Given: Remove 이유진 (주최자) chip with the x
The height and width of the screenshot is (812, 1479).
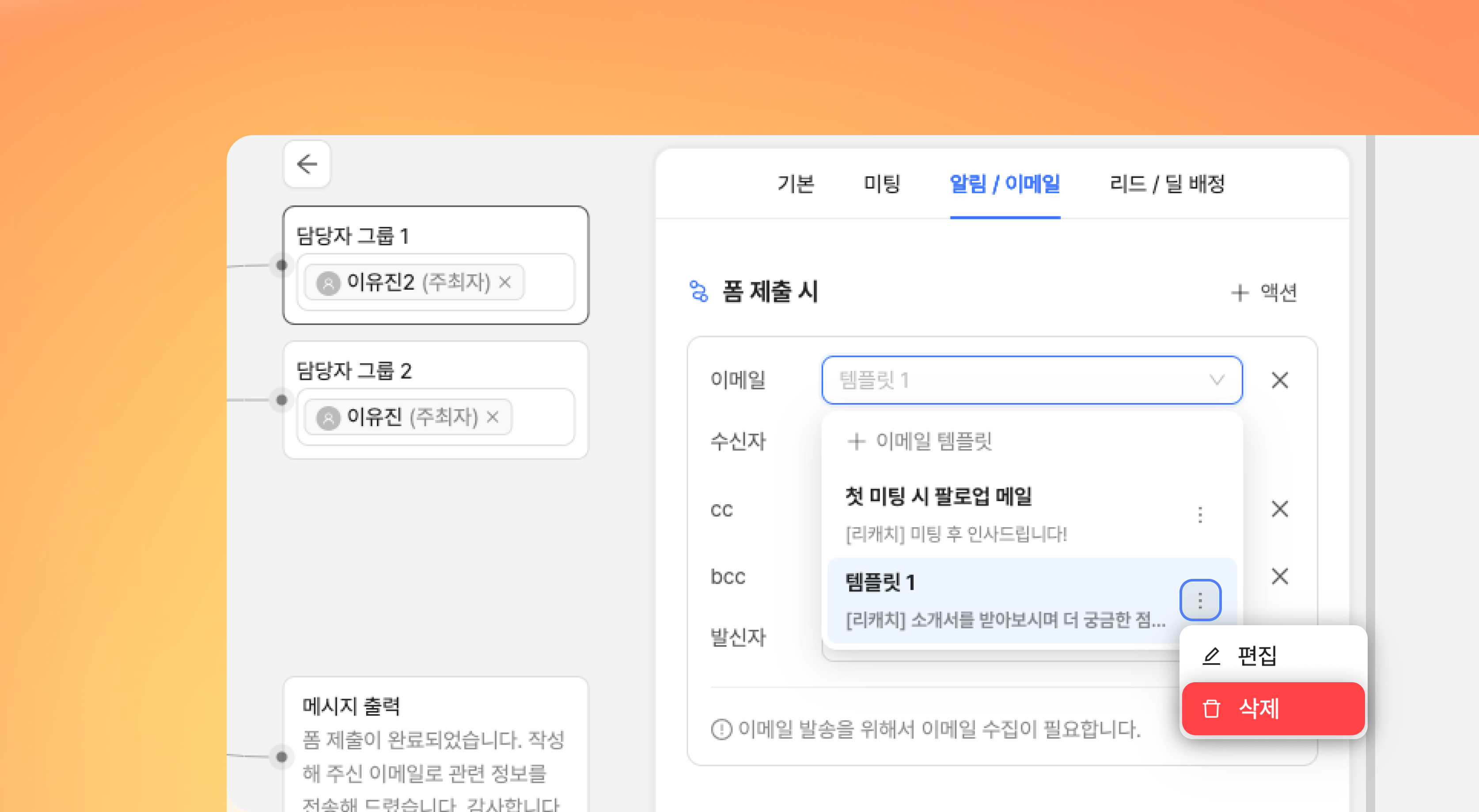Looking at the screenshot, I should [x=493, y=417].
